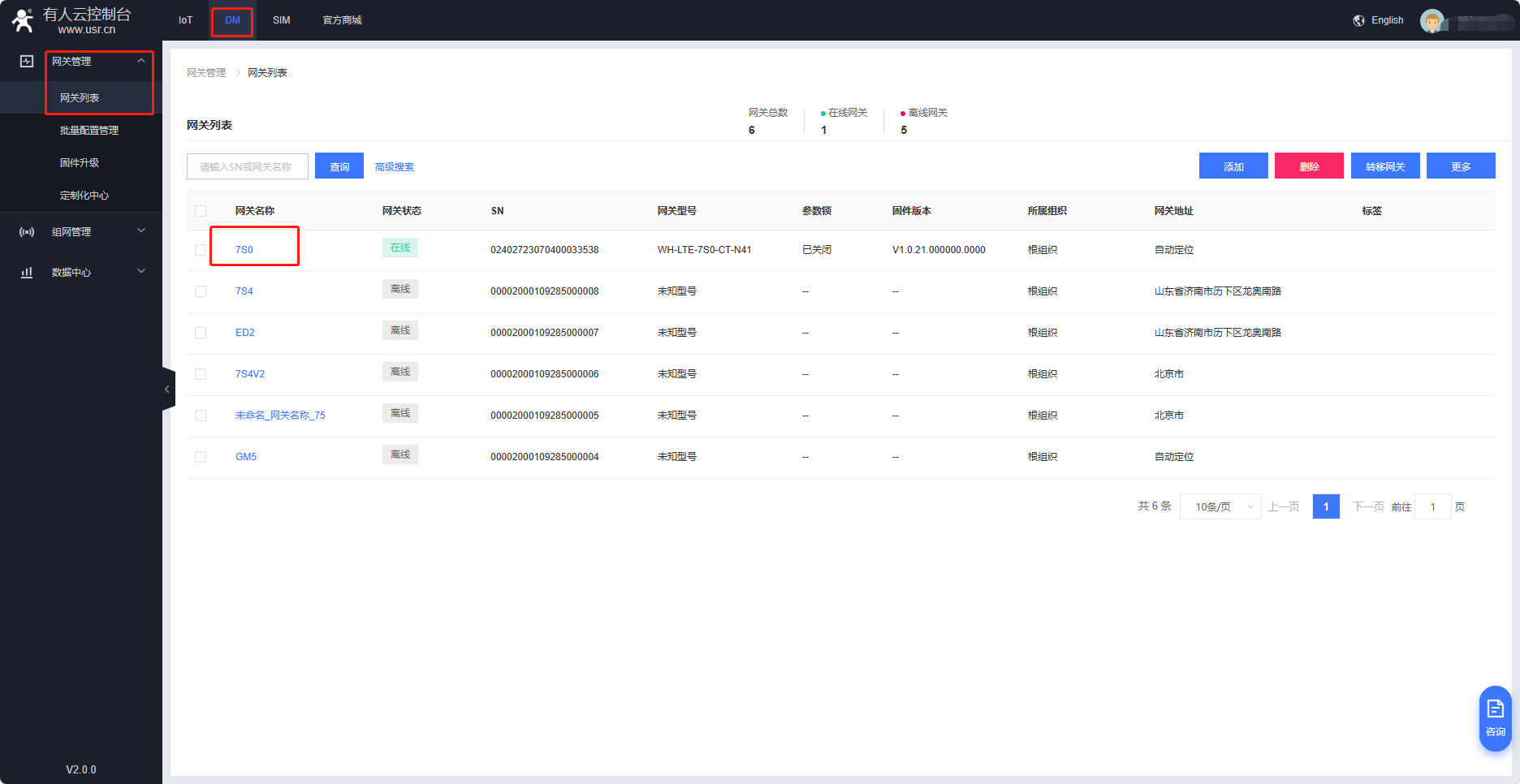Focus the SN or gateway name search field

pos(247,166)
